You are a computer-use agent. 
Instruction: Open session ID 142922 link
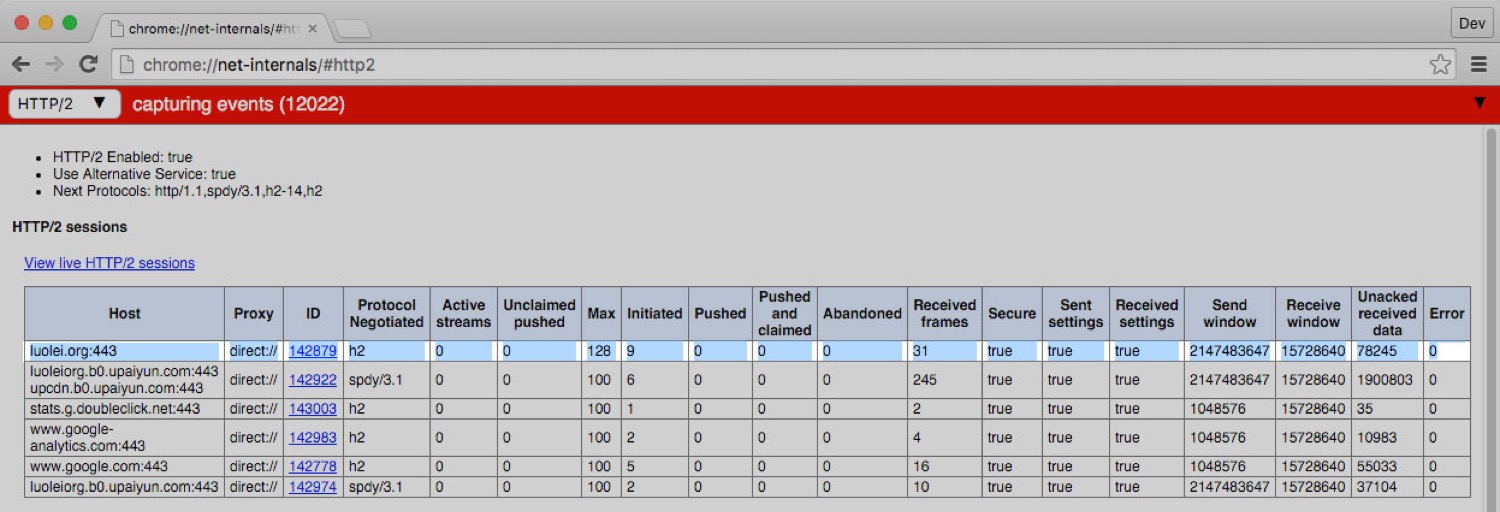coord(313,380)
